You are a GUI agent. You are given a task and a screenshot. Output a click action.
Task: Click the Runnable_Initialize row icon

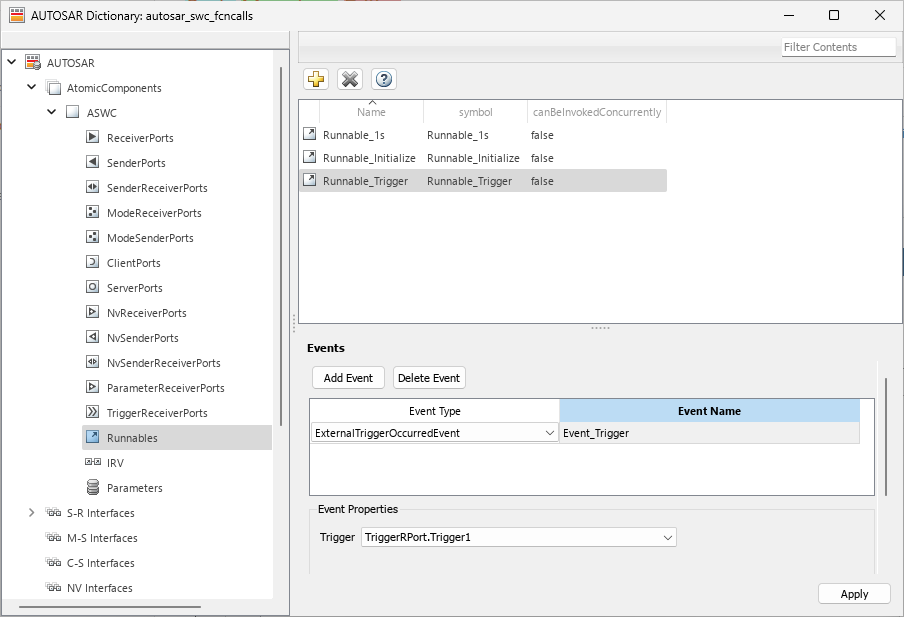[310, 157]
